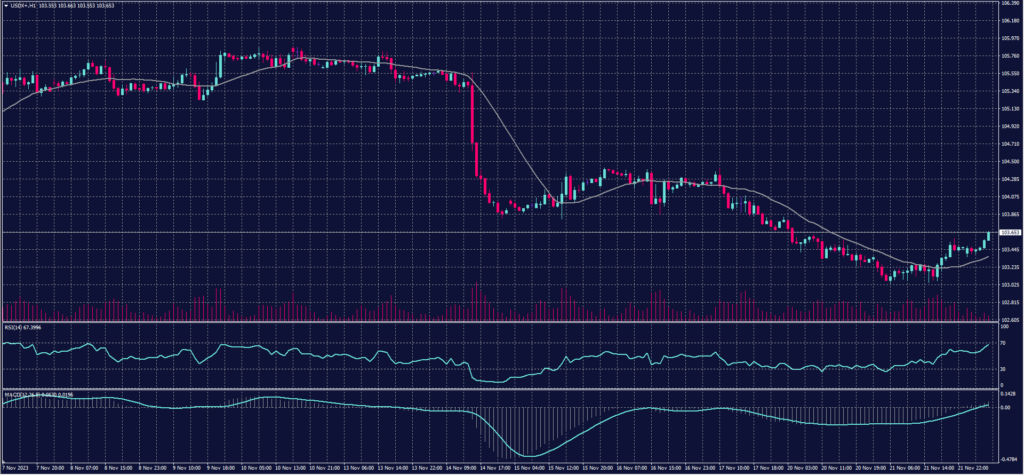Screen dimensions: 1024x475
Task: Click the MACD 0.00 level label
Action: [x=1006, y=408]
